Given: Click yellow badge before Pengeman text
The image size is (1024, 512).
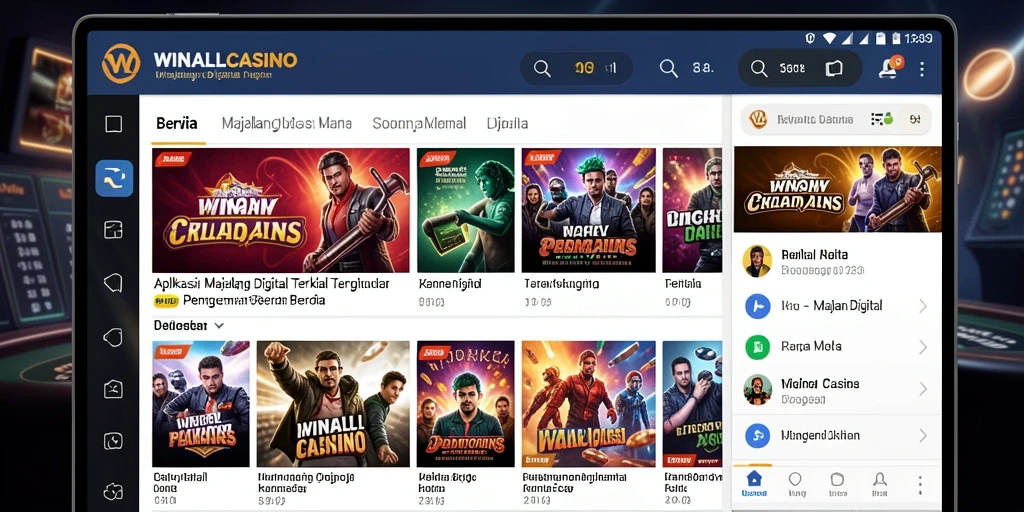Looking at the screenshot, I should (166, 301).
